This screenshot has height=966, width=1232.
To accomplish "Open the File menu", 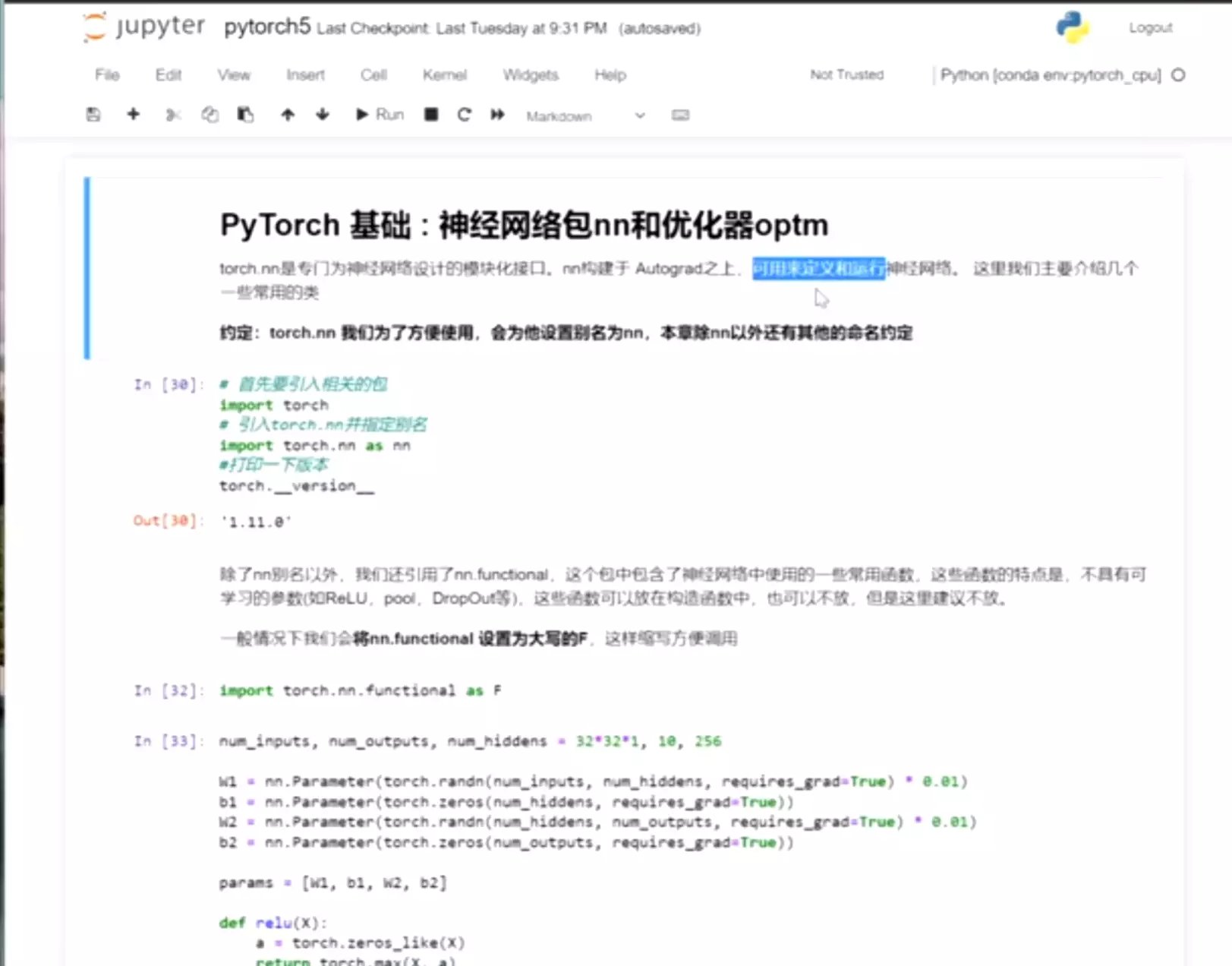I will pos(107,75).
